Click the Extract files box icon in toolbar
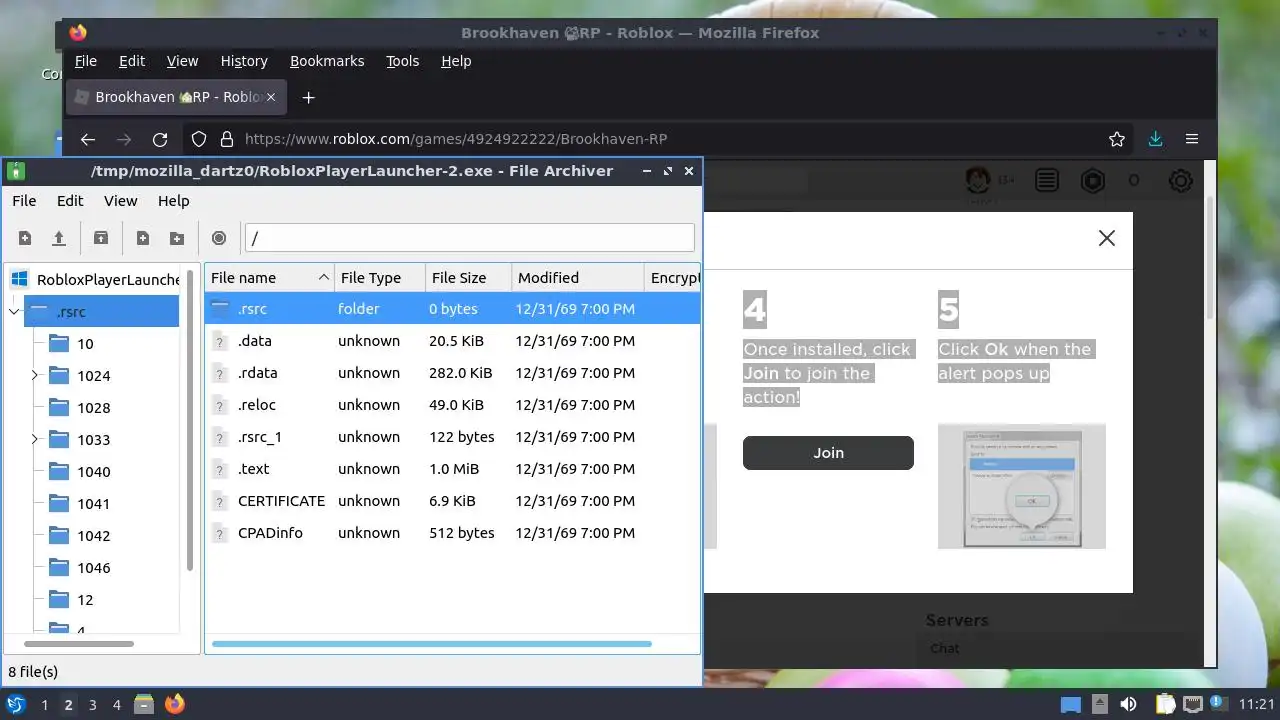This screenshot has width=1280, height=720. coord(101,238)
